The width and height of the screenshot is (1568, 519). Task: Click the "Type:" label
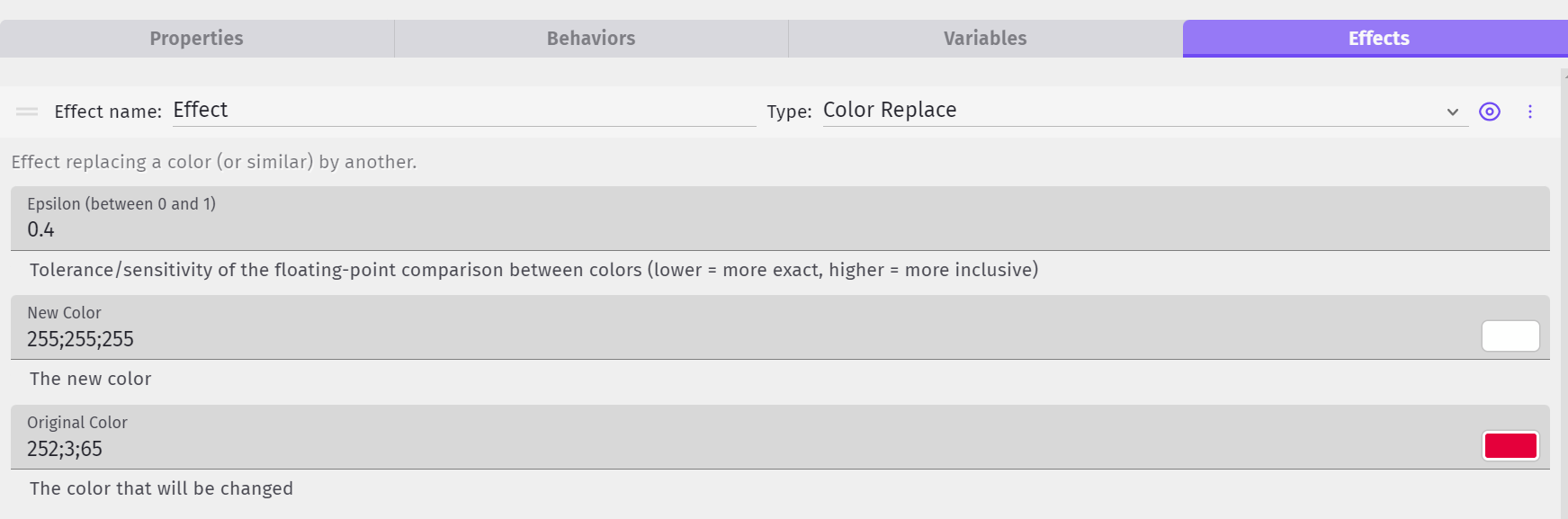[x=789, y=112]
